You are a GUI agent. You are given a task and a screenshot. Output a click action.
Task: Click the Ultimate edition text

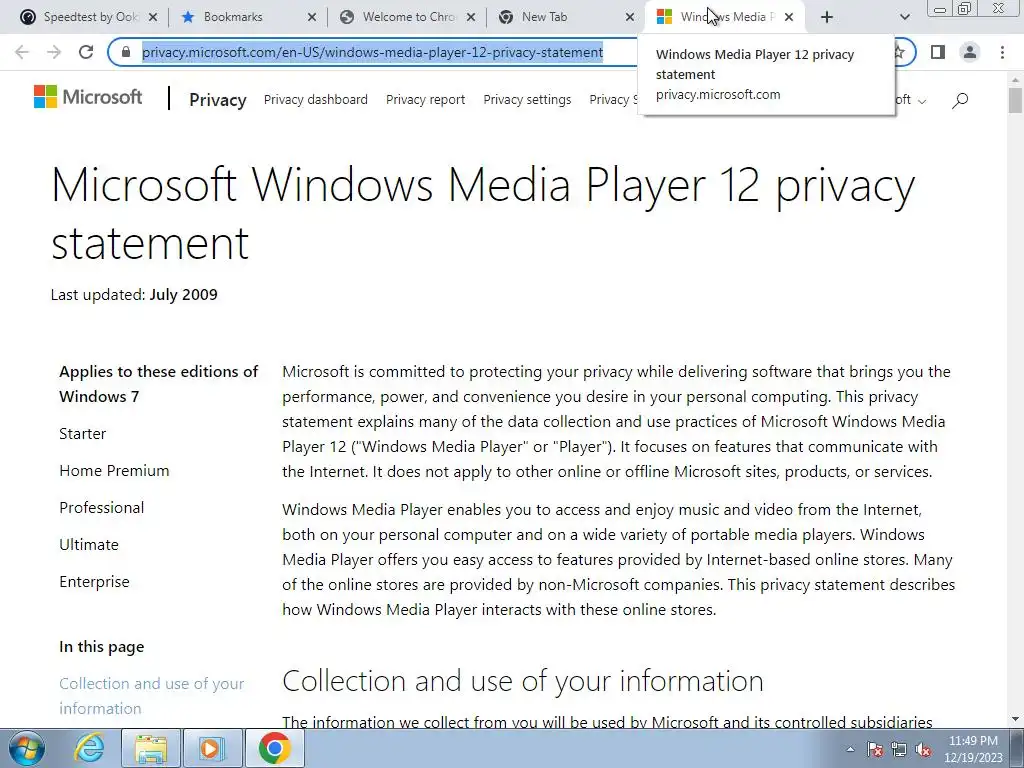89,545
